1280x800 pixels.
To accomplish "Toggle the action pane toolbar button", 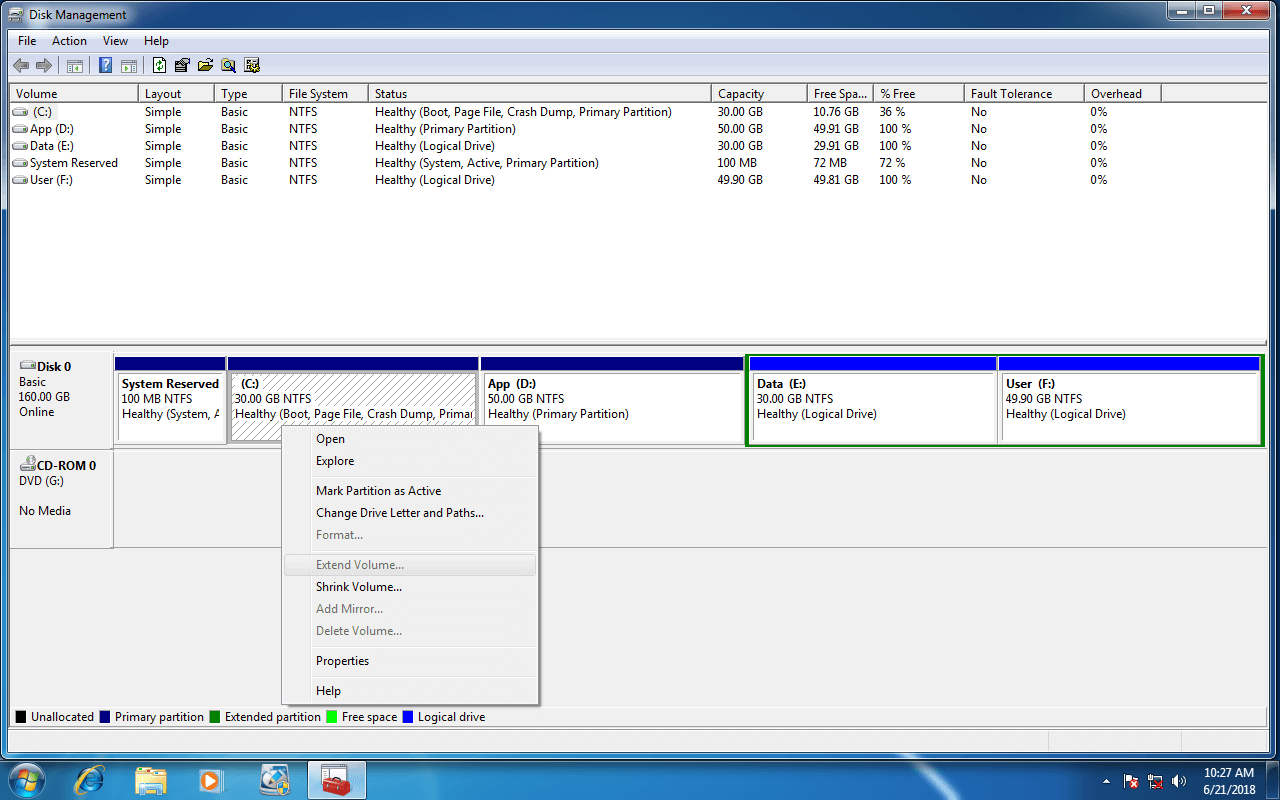I will [129, 66].
